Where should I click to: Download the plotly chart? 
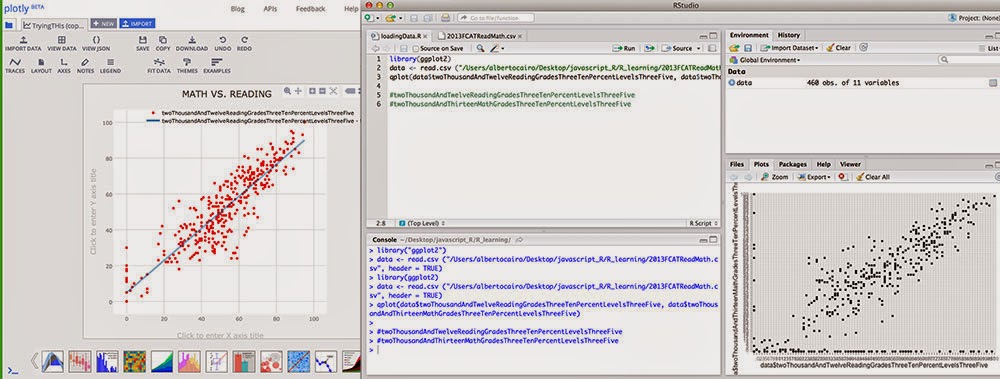pyautogui.click(x=192, y=43)
